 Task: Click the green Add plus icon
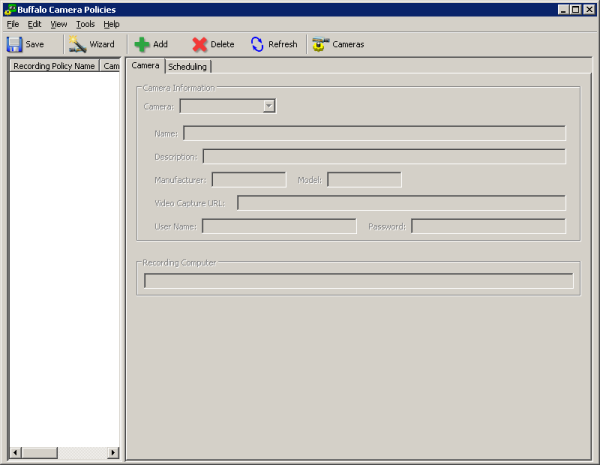point(142,44)
